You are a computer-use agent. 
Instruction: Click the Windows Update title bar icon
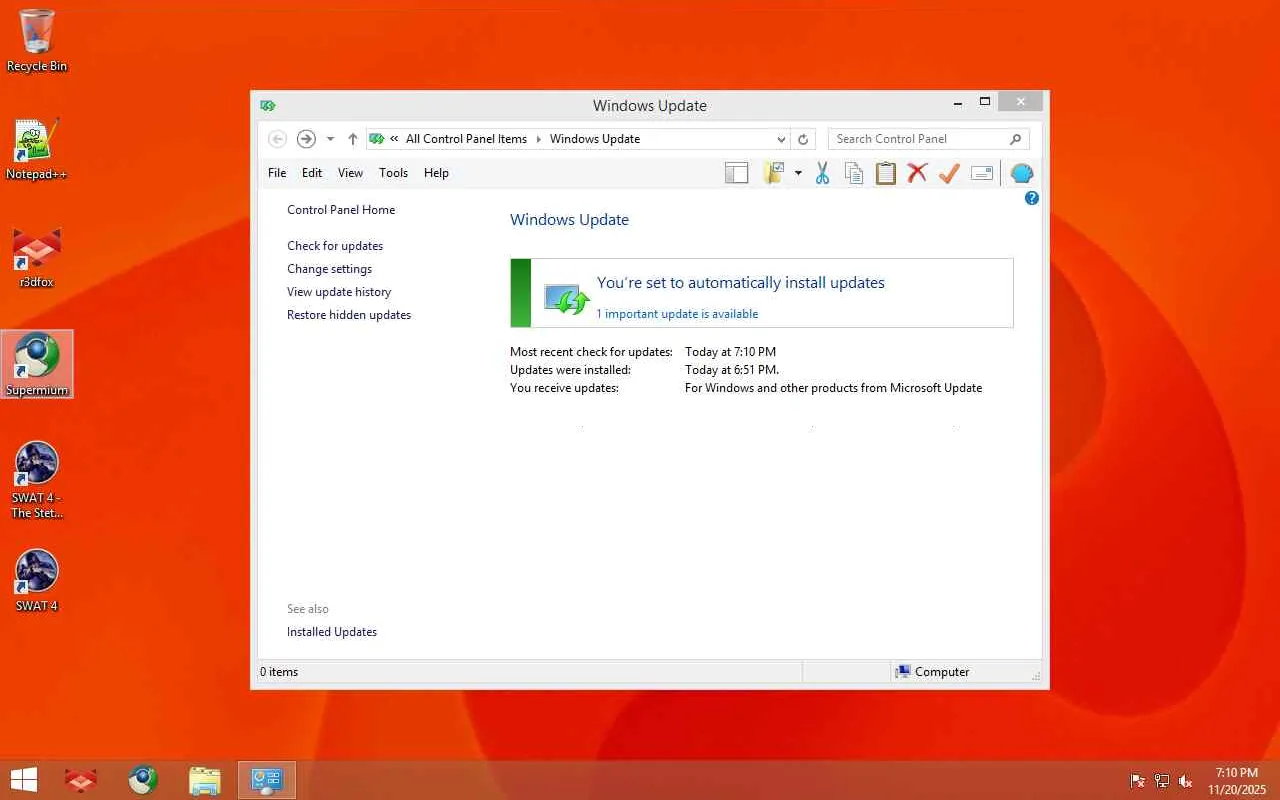(267, 105)
